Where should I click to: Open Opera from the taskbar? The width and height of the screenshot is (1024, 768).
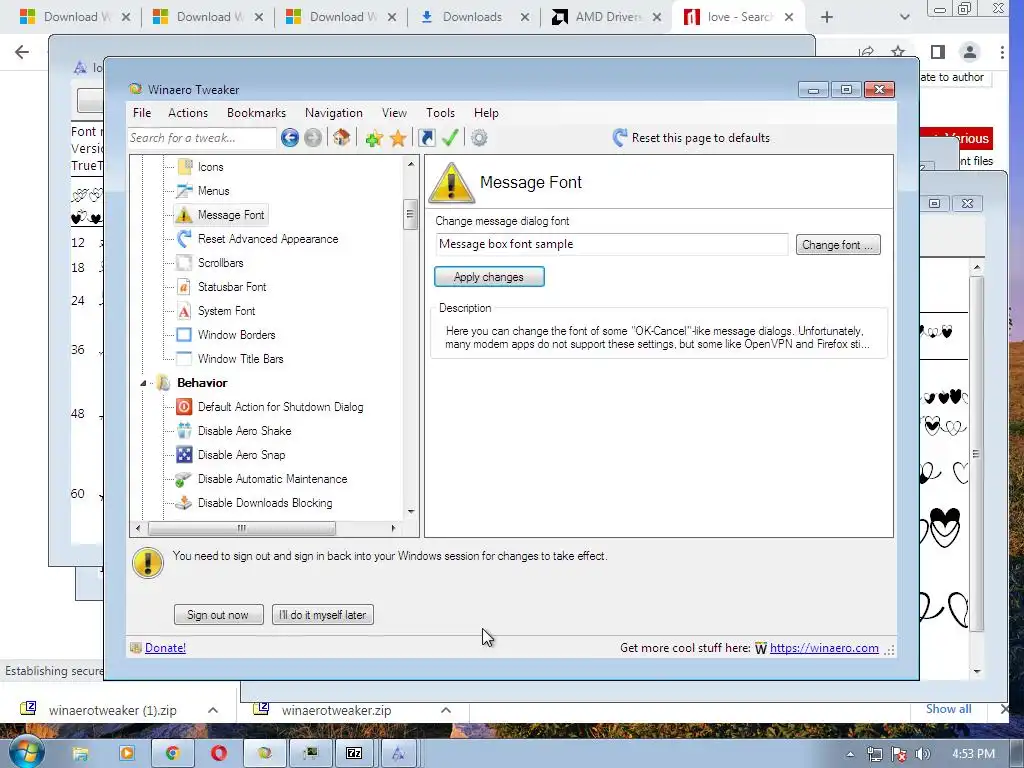(x=219, y=753)
